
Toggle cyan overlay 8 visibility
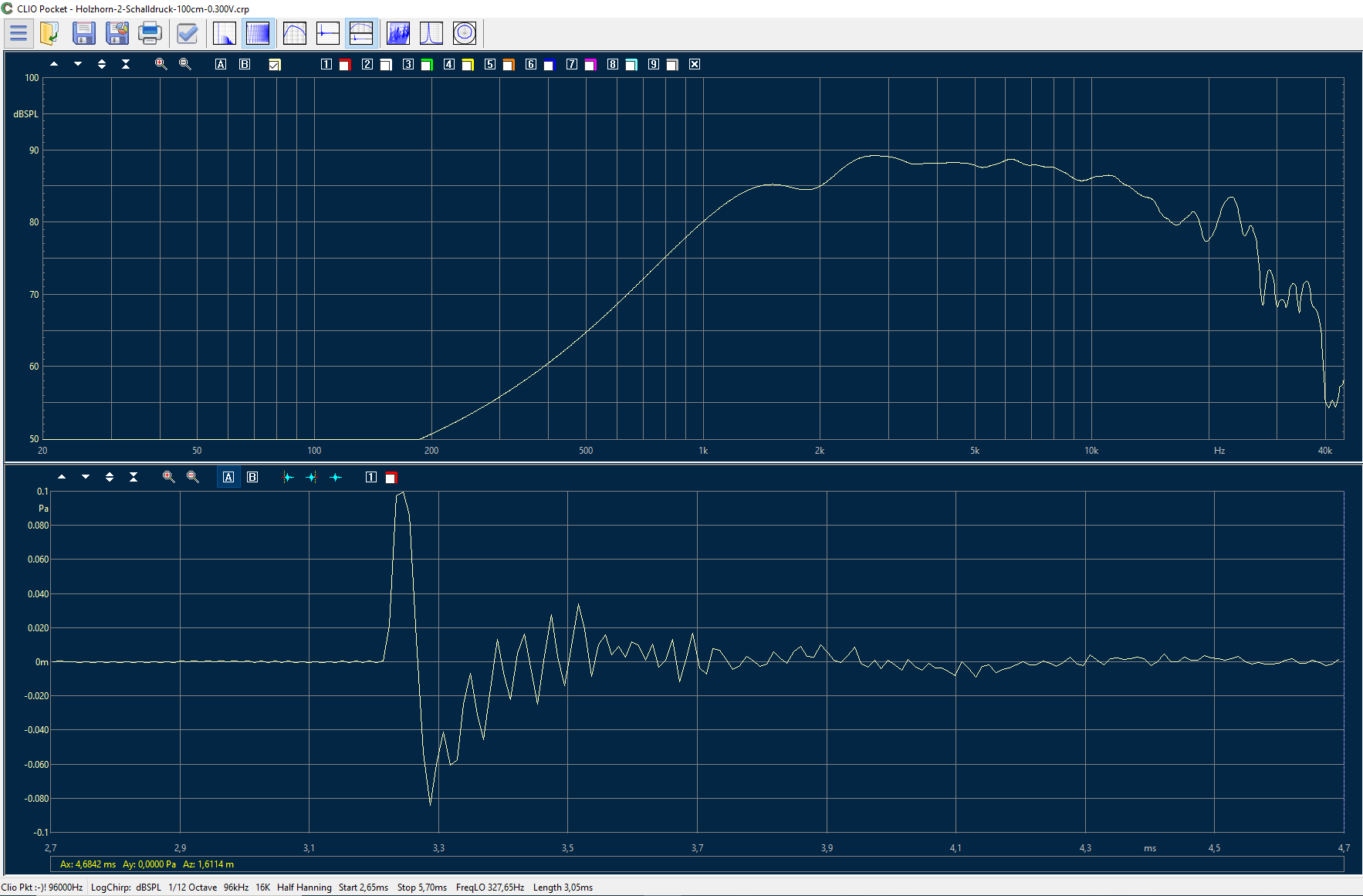631,65
